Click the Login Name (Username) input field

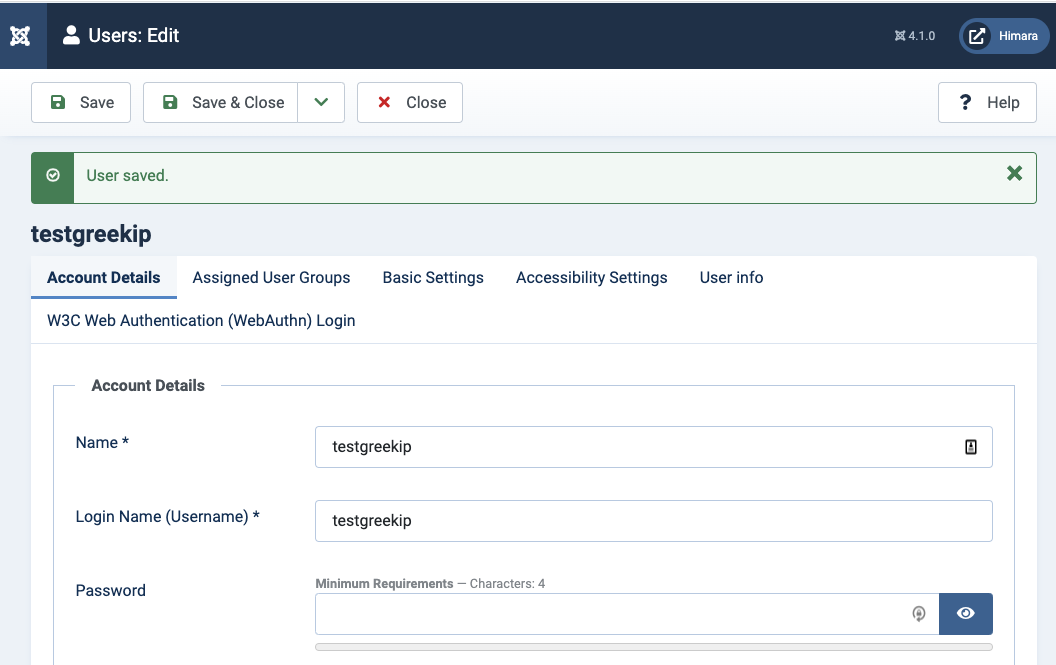coord(653,521)
